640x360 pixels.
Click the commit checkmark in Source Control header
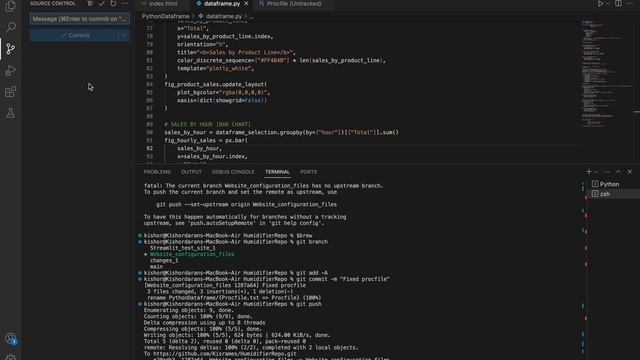click(x=101, y=4)
